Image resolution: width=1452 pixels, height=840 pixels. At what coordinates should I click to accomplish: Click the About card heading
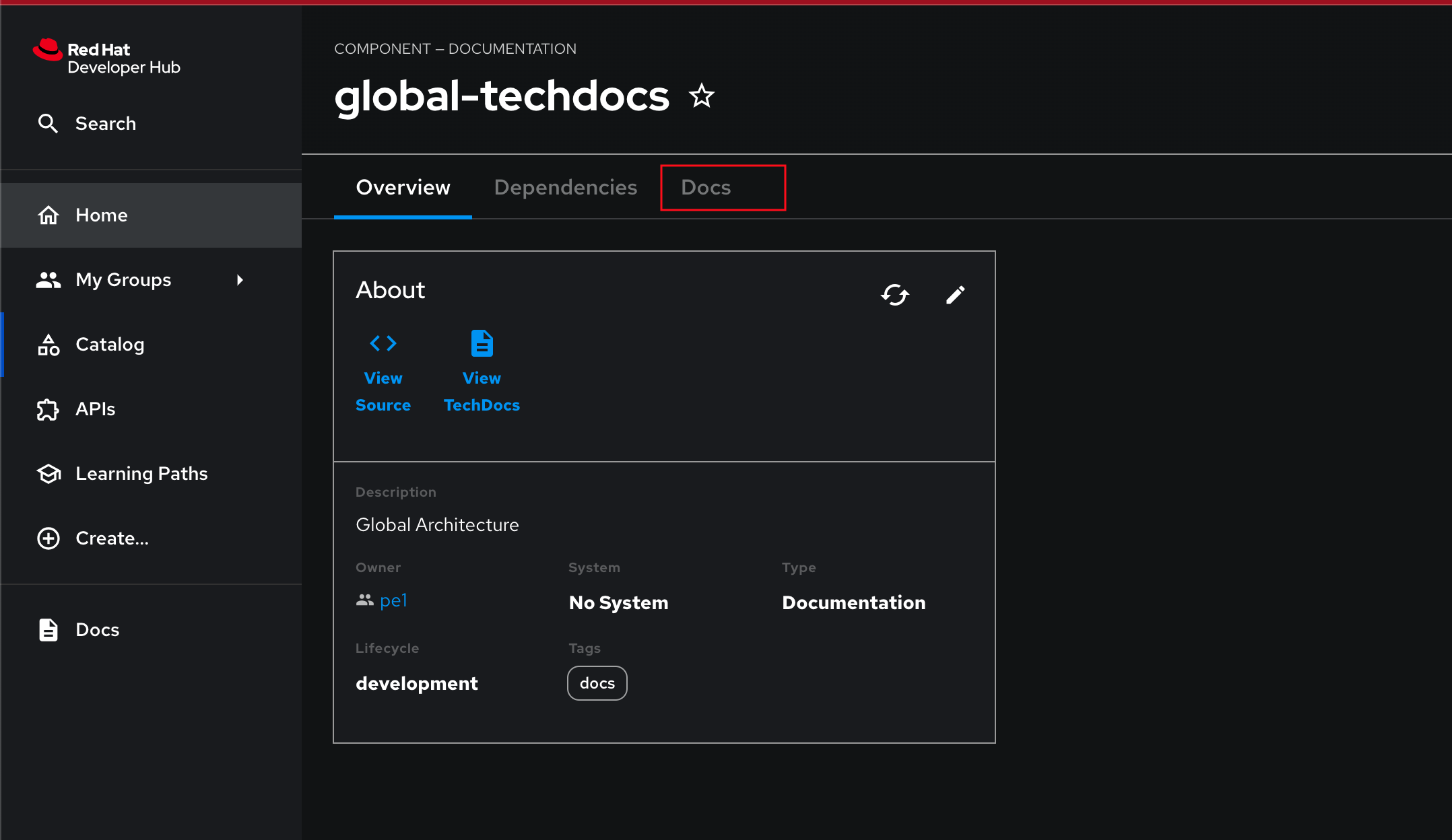click(x=391, y=290)
